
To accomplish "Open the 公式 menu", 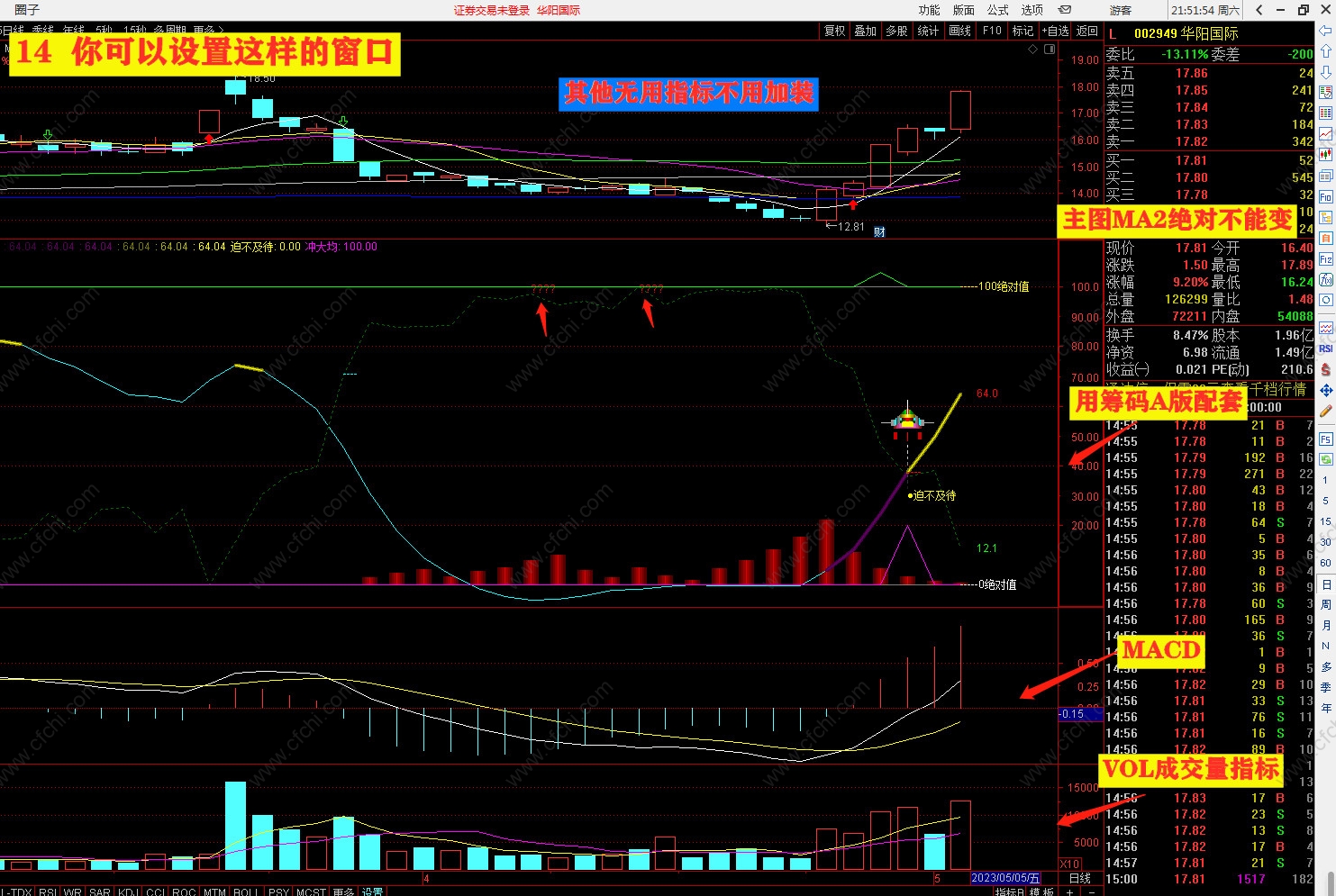I will point(997,10).
